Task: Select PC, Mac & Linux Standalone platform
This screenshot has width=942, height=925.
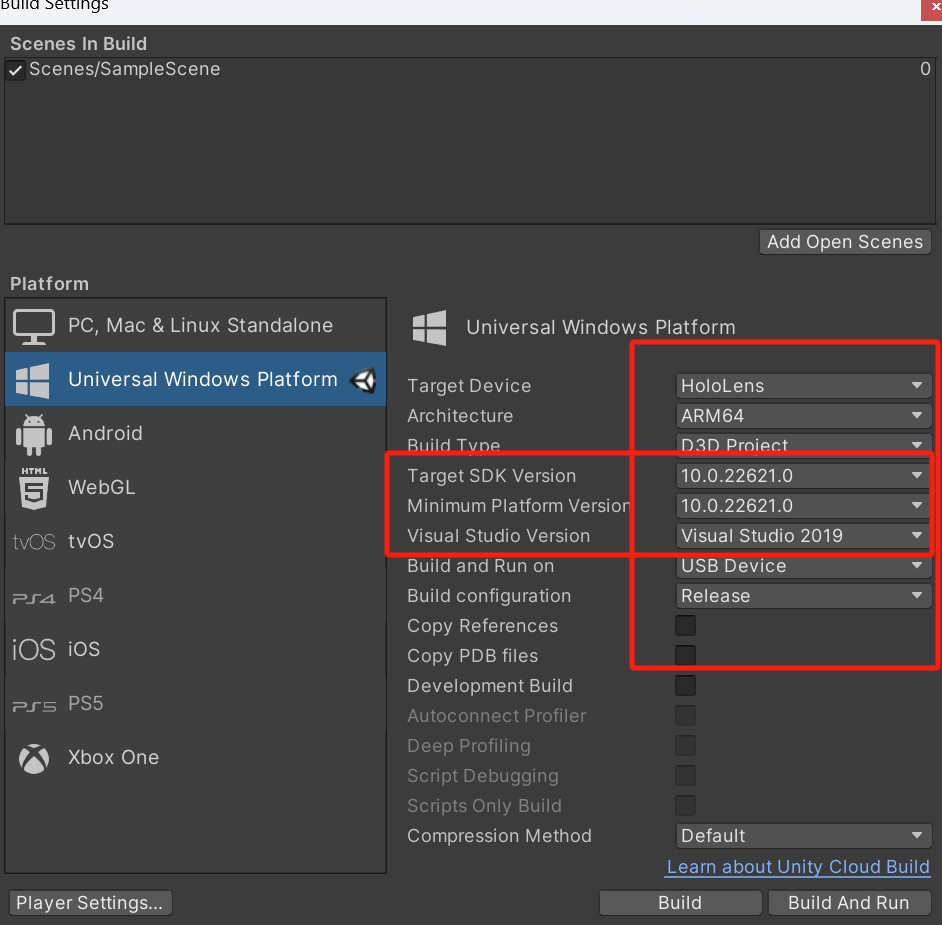Action: (x=195, y=326)
